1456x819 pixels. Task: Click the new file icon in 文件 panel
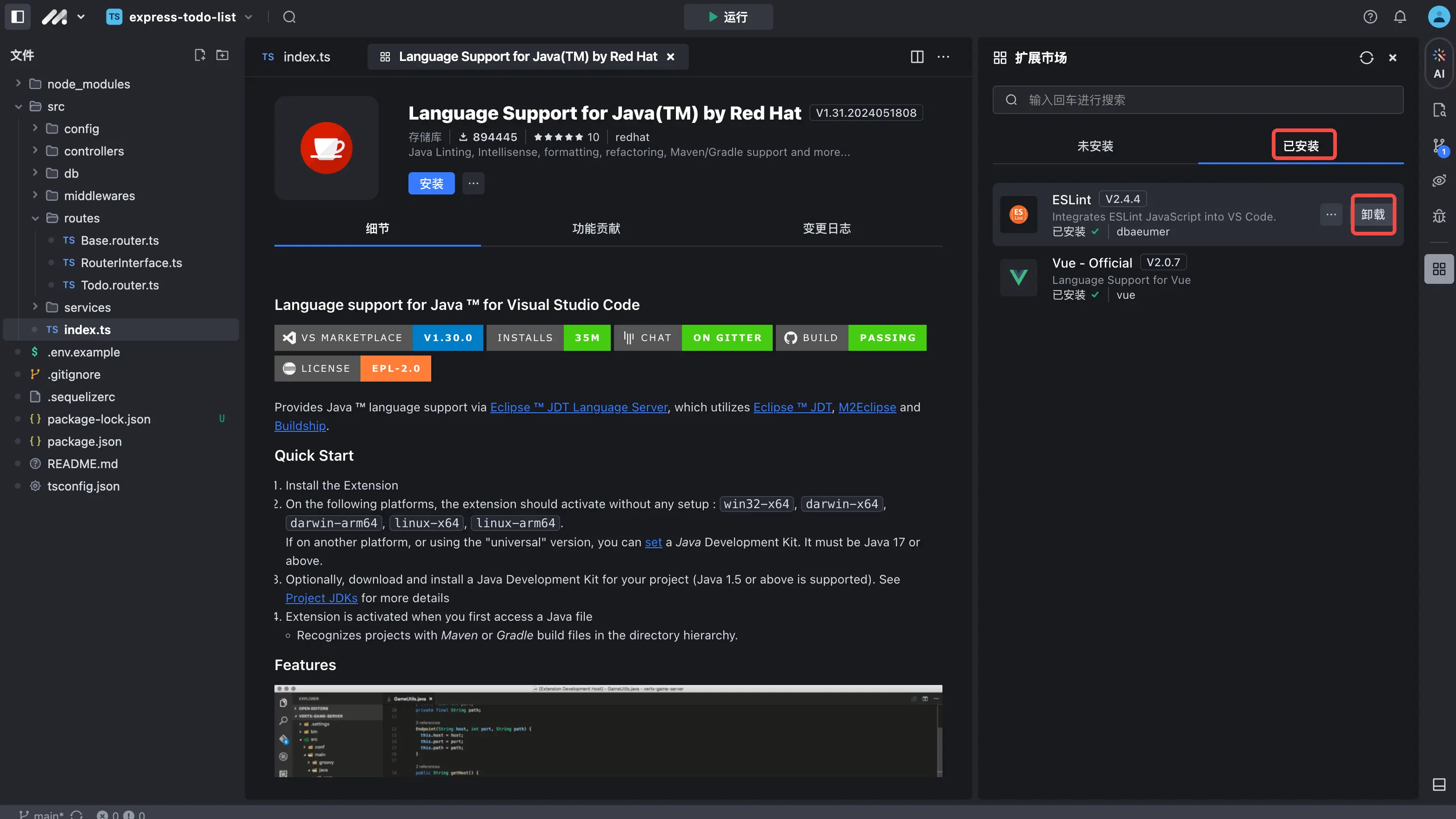click(200, 55)
